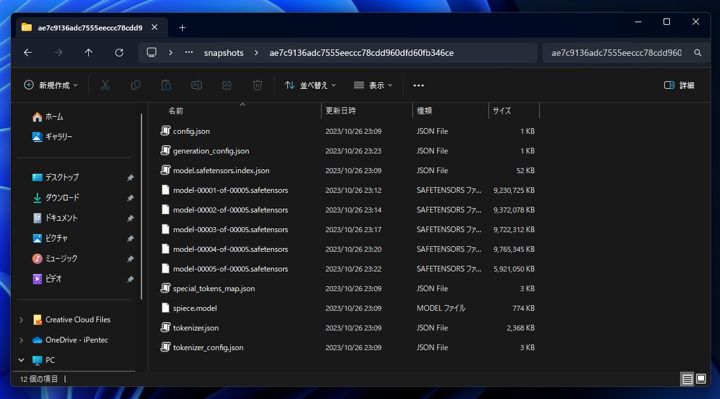The height and width of the screenshot is (399, 720).
Task: Open the 表示 view dropdown
Action: point(373,85)
